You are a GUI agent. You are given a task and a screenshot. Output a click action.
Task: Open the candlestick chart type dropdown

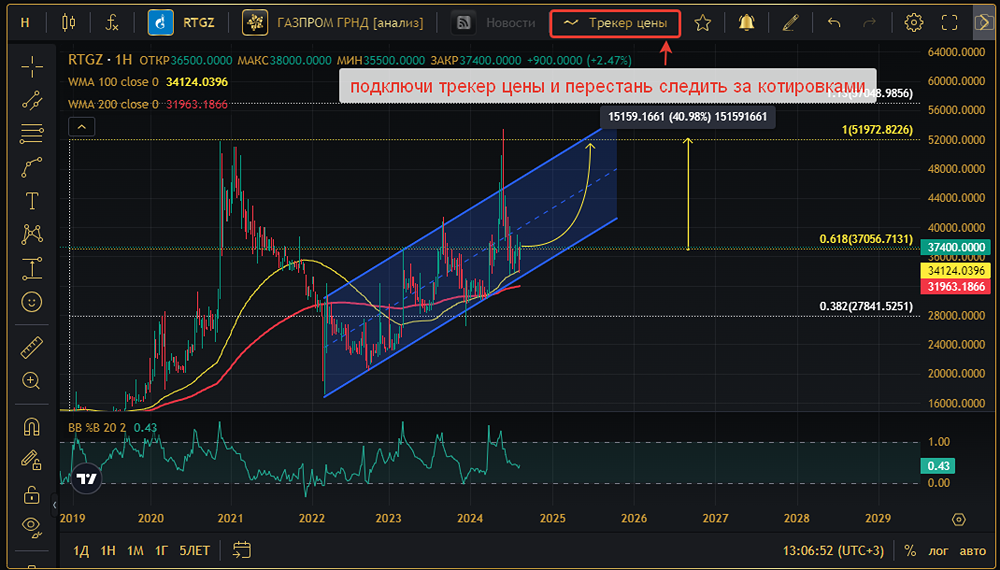click(x=68, y=22)
